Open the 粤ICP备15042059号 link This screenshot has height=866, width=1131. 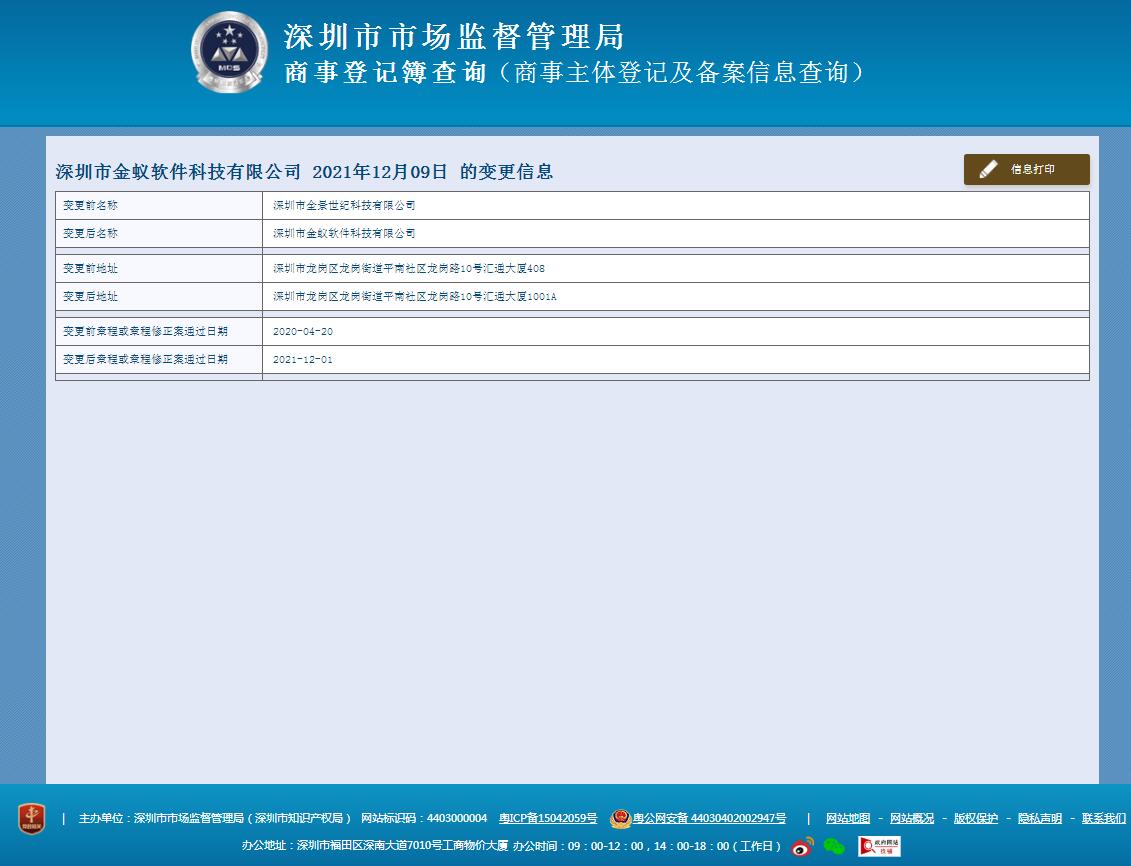[x=548, y=819]
